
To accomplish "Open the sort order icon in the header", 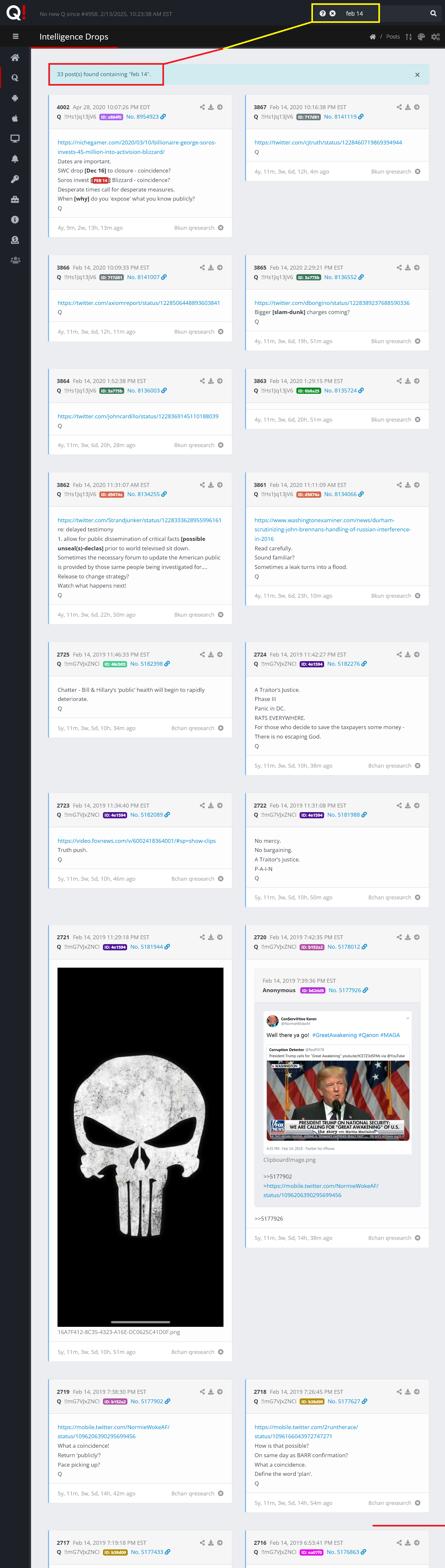I will 408,37.
